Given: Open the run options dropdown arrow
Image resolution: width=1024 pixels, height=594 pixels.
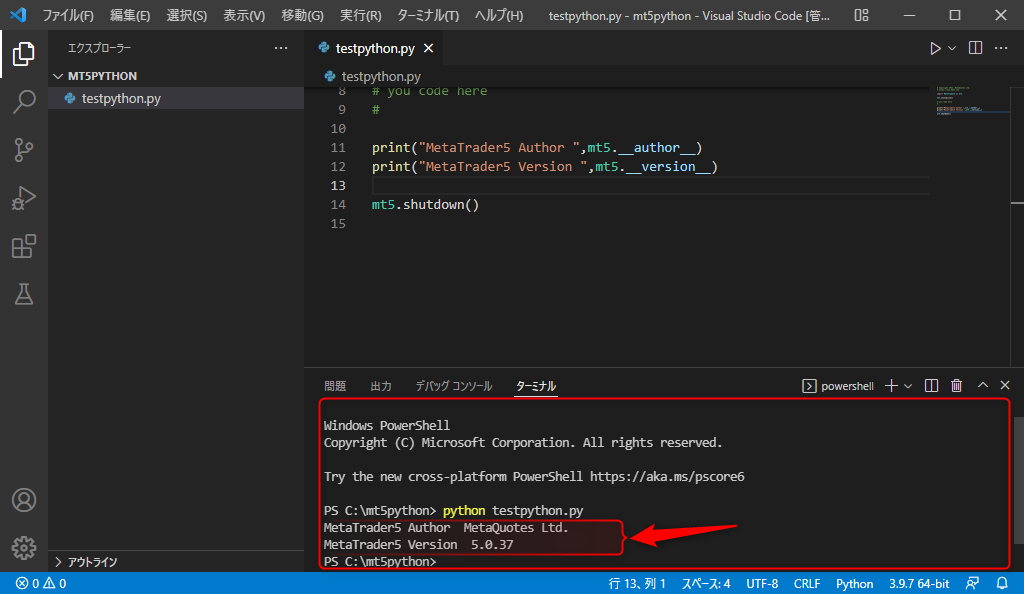Looking at the screenshot, I should point(952,48).
